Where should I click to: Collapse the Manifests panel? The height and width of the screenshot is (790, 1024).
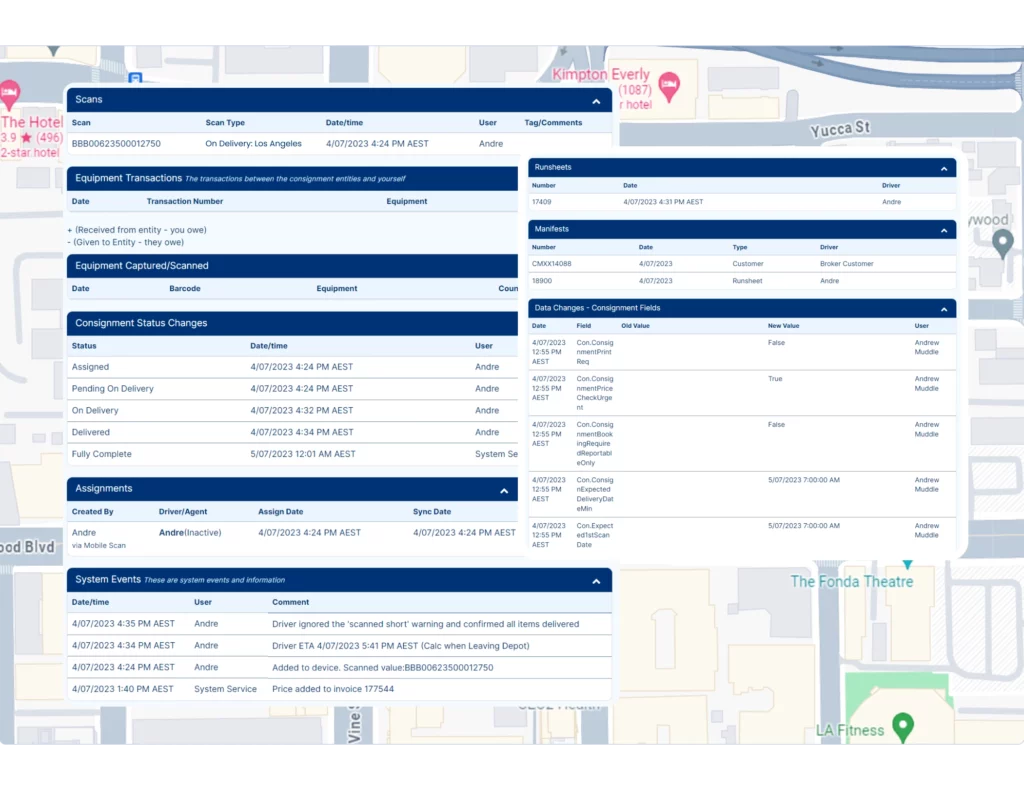coord(943,229)
